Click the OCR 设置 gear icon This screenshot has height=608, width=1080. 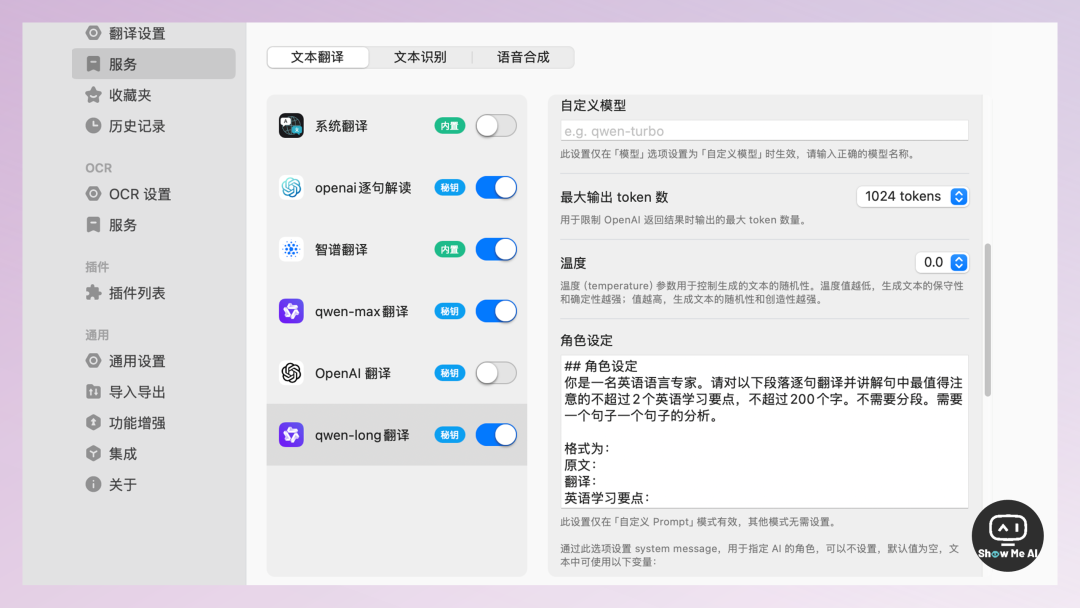93,193
